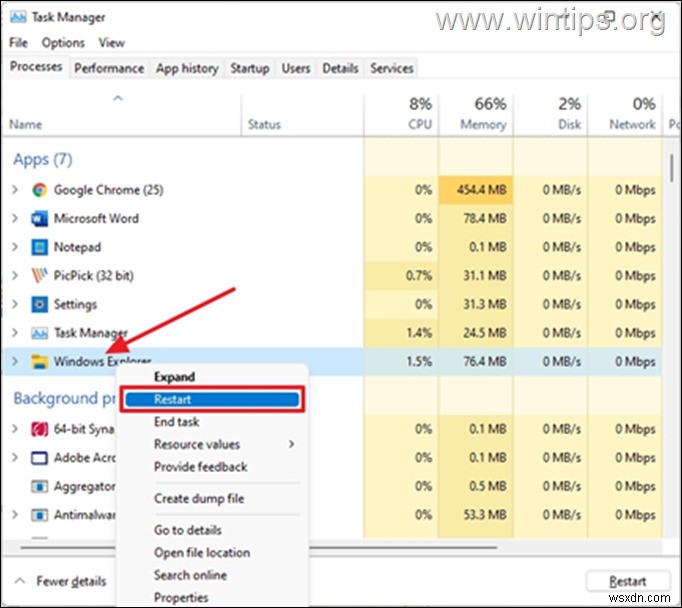Click the Task Manager title bar icon
This screenshot has height=608, width=682.
point(18,17)
